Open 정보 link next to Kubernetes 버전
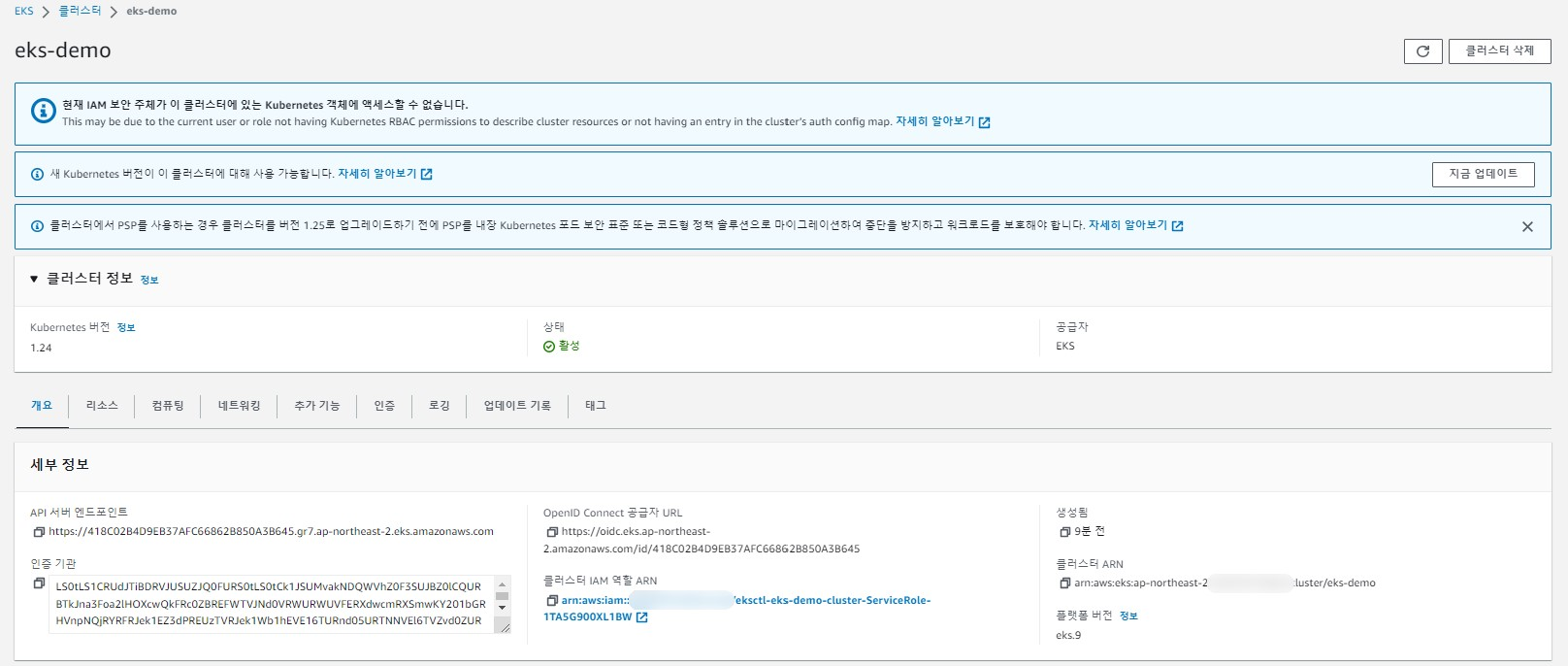This screenshot has height=666, width=1568. pyautogui.click(x=126, y=328)
